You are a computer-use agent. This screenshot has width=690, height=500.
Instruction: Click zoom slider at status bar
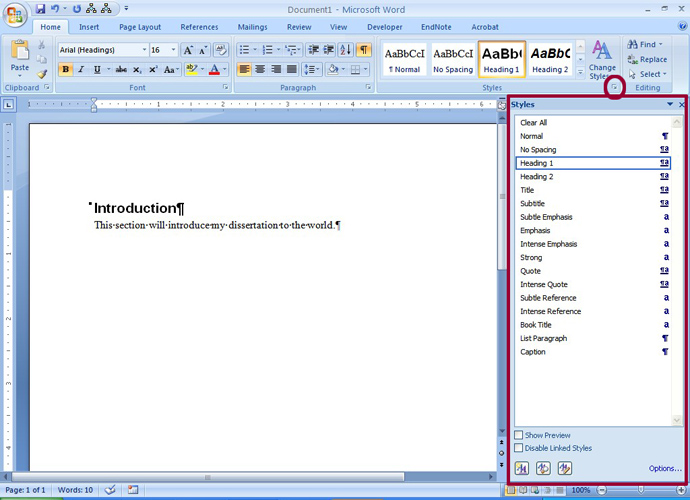pos(641,490)
